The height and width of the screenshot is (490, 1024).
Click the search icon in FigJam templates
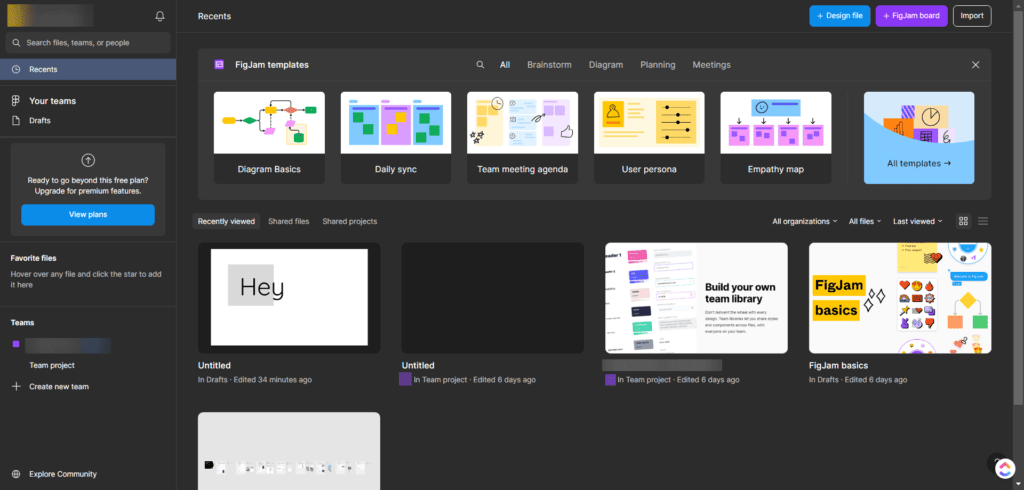[481, 65]
